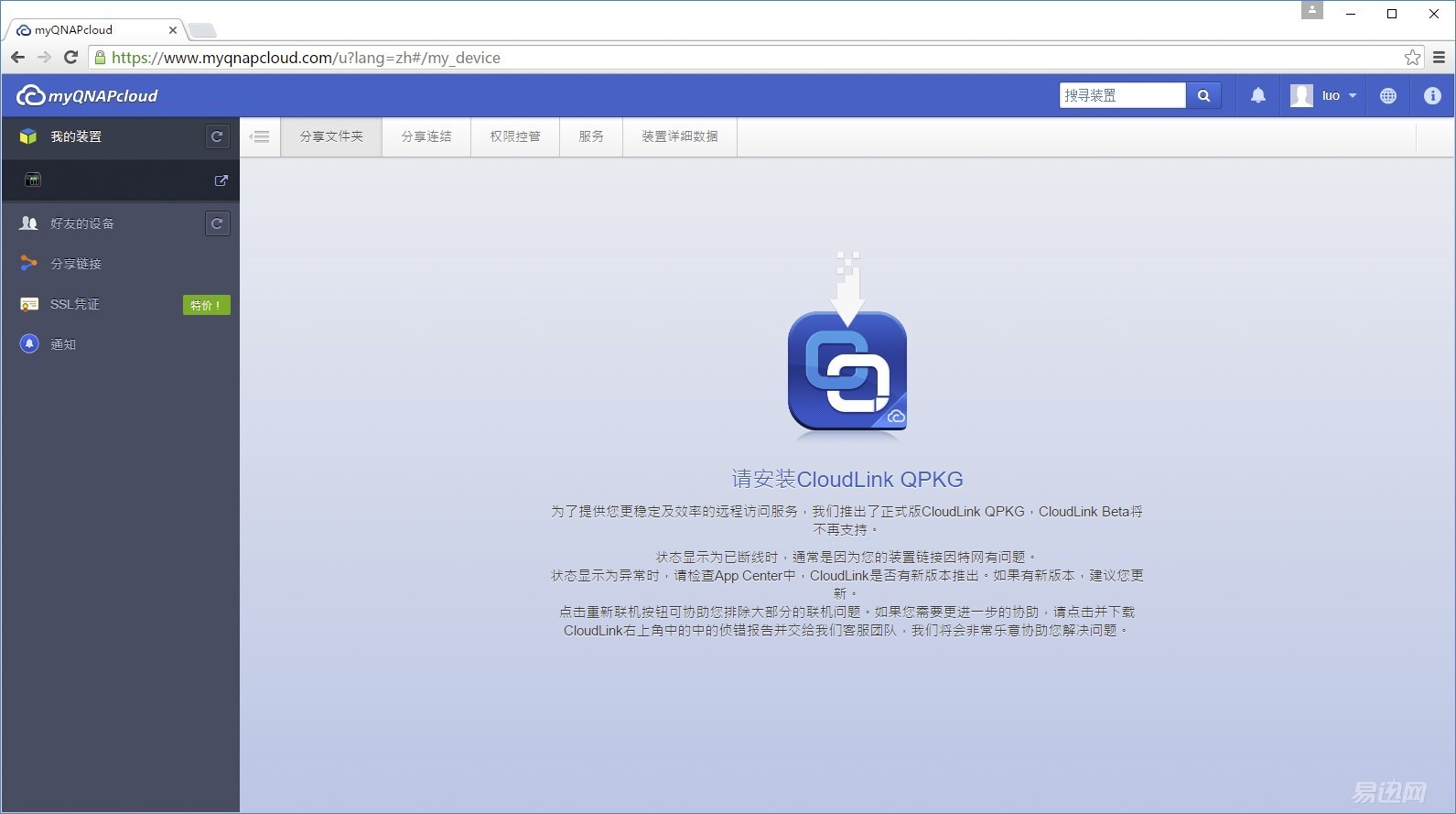1456x814 pixels.
Task: Collapse sidebar with the menu toggle icon
Action: click(x=260, y=136)
